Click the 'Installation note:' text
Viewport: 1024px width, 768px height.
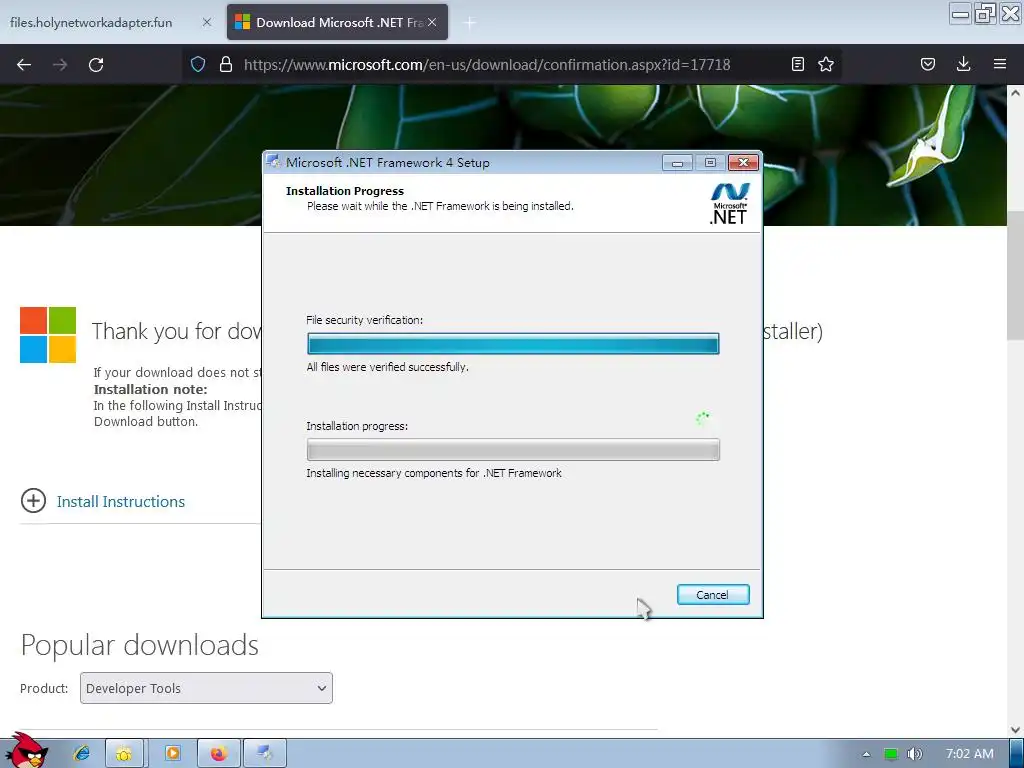click(151, 389)
